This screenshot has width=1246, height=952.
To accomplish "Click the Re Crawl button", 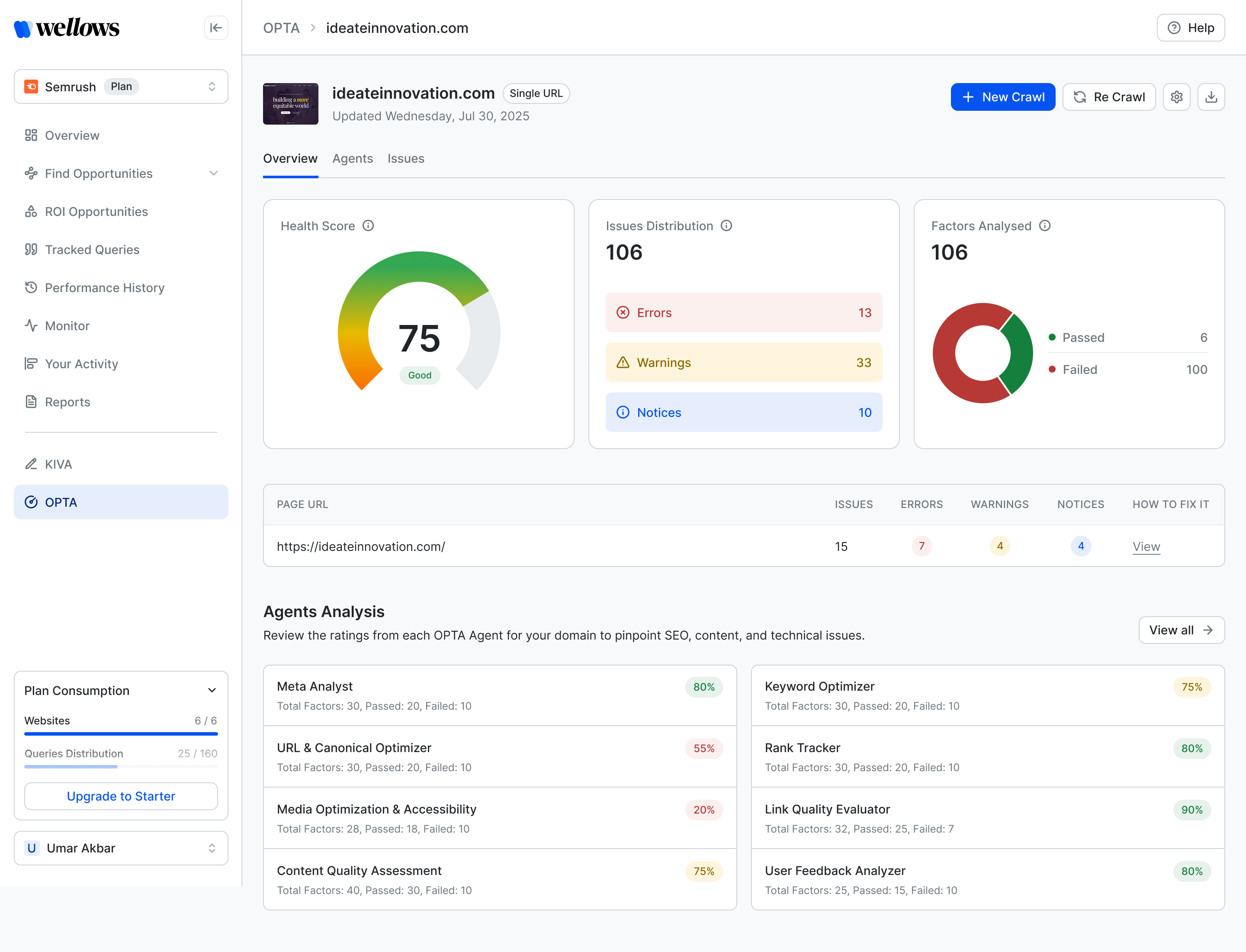I will [x=1109, y=97].
